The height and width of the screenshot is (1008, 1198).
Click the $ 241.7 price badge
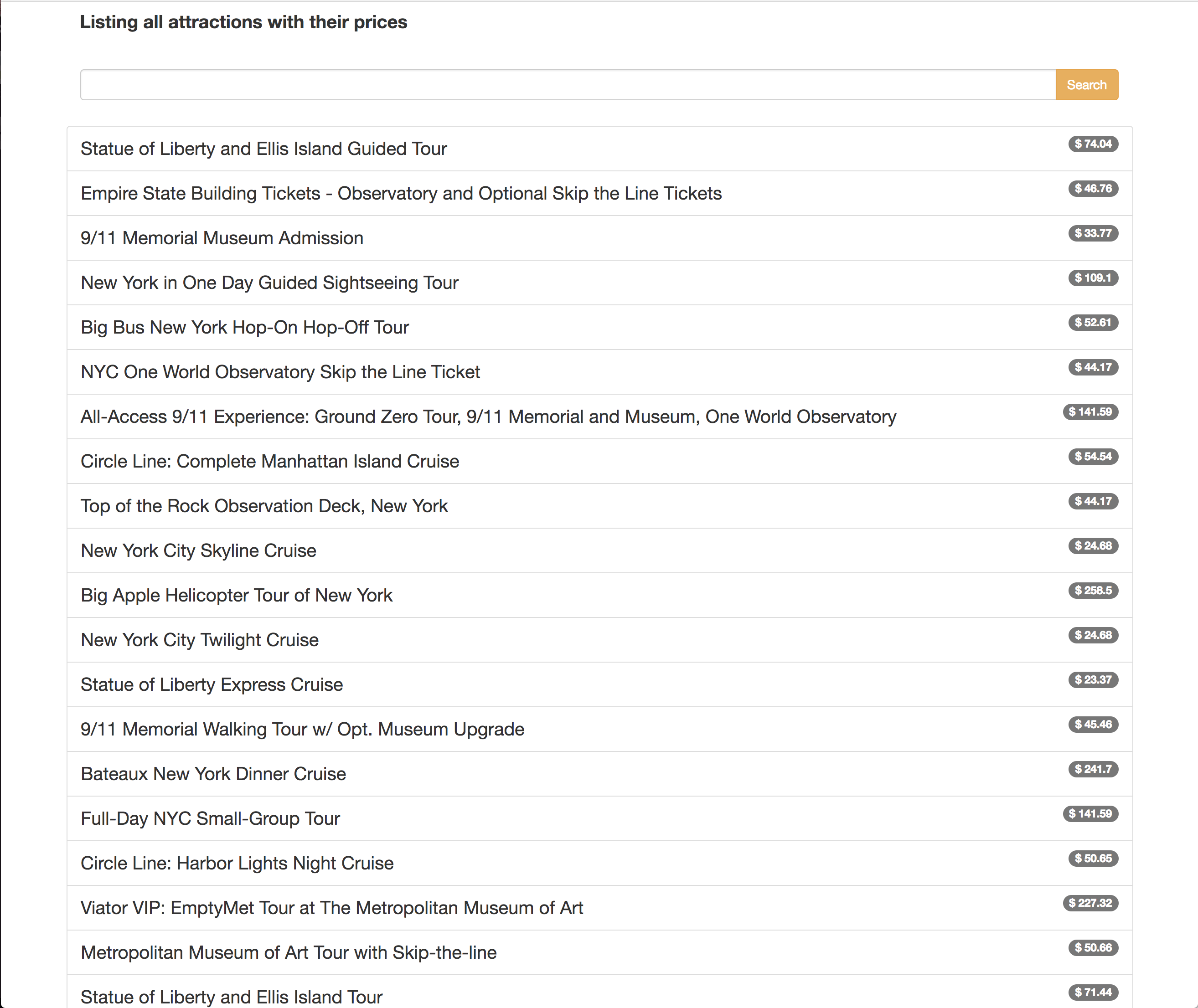click(x=1093, y=769)
